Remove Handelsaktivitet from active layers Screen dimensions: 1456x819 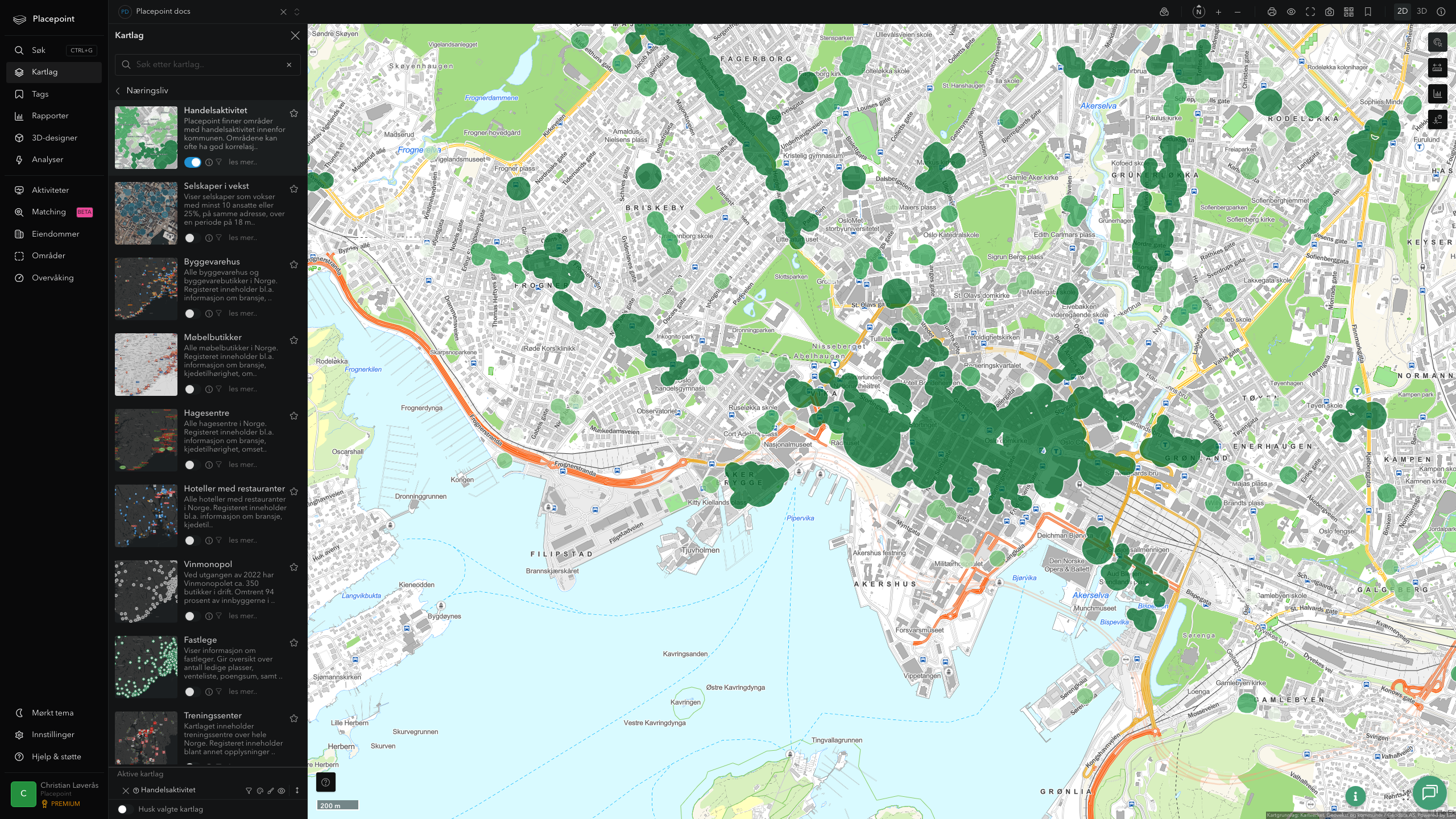[126, 791]
